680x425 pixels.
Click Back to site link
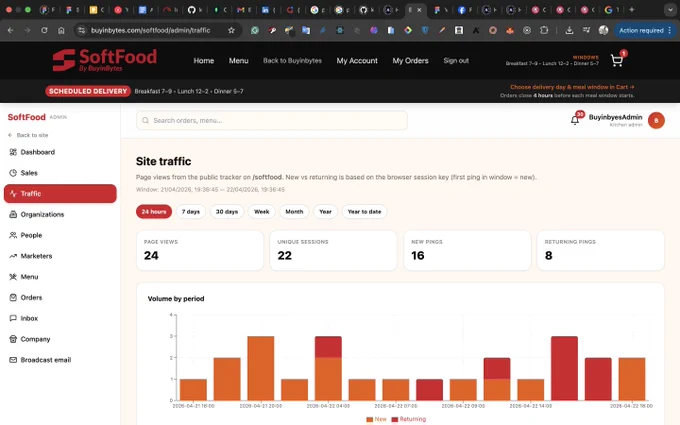[28, 135]
